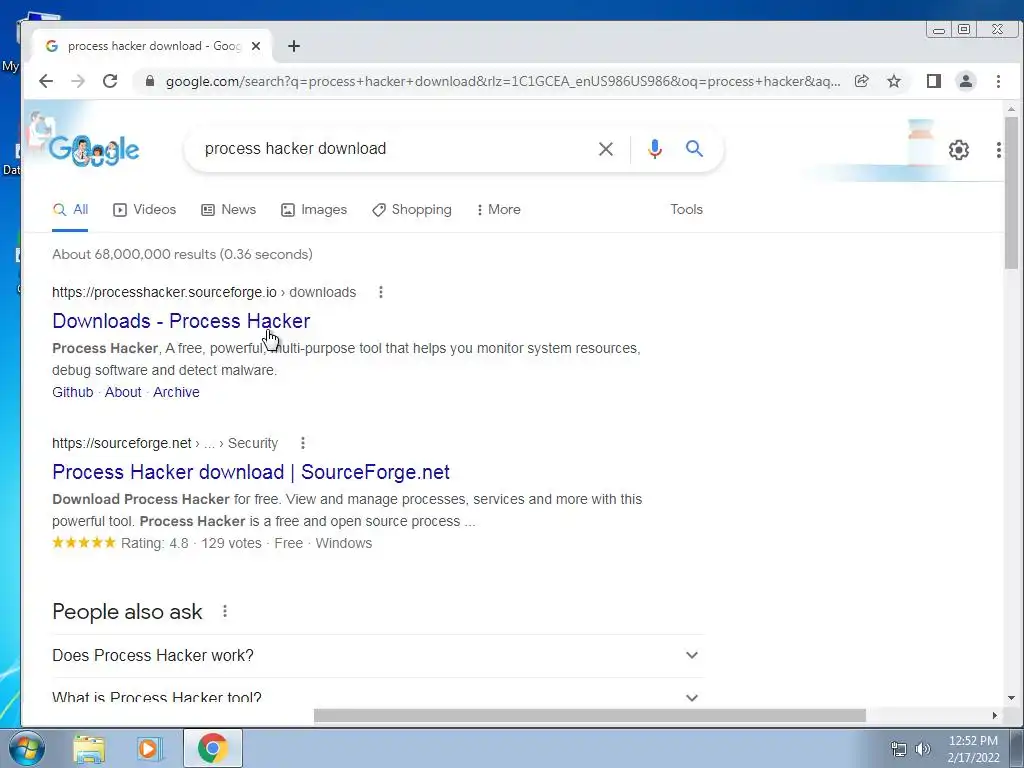Follow the Github sitelink

[72, 392]
